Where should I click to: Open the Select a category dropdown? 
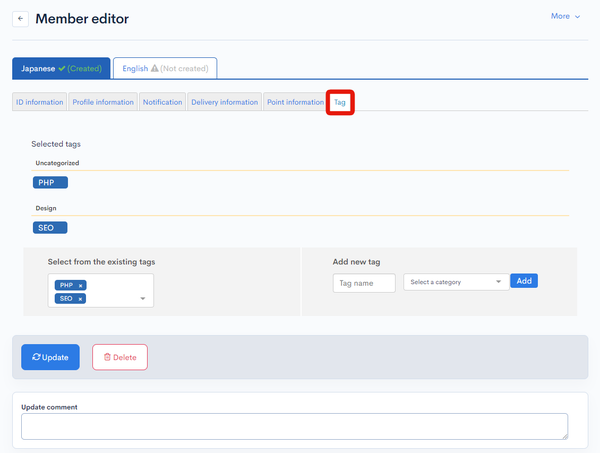[x=456, y=282]
